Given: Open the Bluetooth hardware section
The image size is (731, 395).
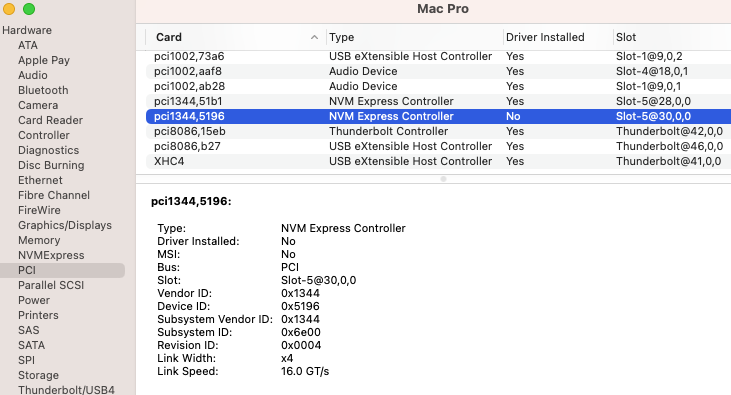Looking at the screenshot, I should 43,90.
